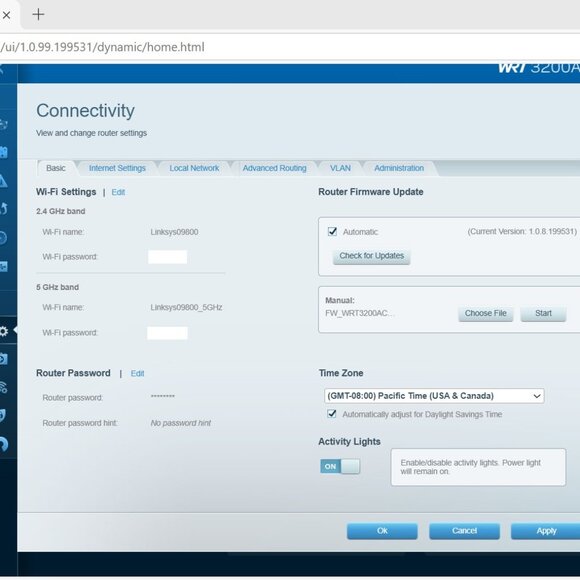Go to the Advanced Routing tab
The height and width of the screenshot is (580, 580).
(x=274, y=168)
